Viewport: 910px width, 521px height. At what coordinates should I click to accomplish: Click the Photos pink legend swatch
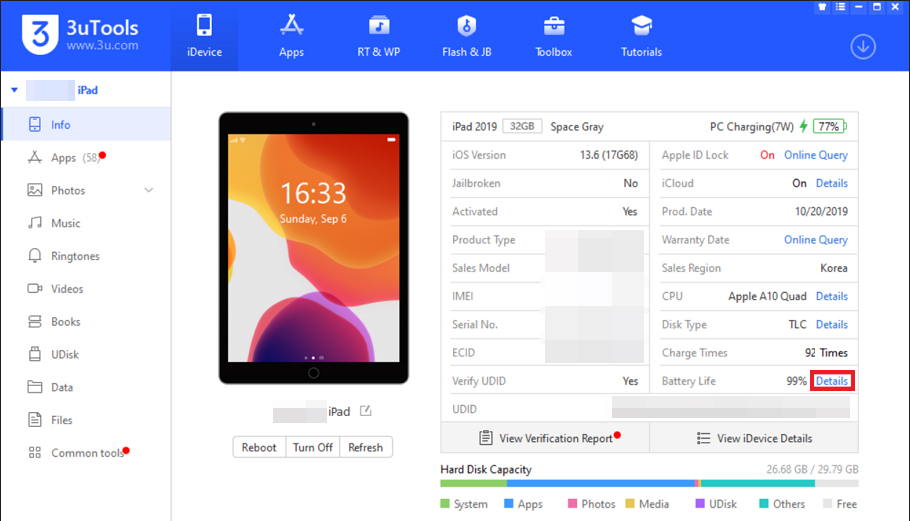point(572,504)
